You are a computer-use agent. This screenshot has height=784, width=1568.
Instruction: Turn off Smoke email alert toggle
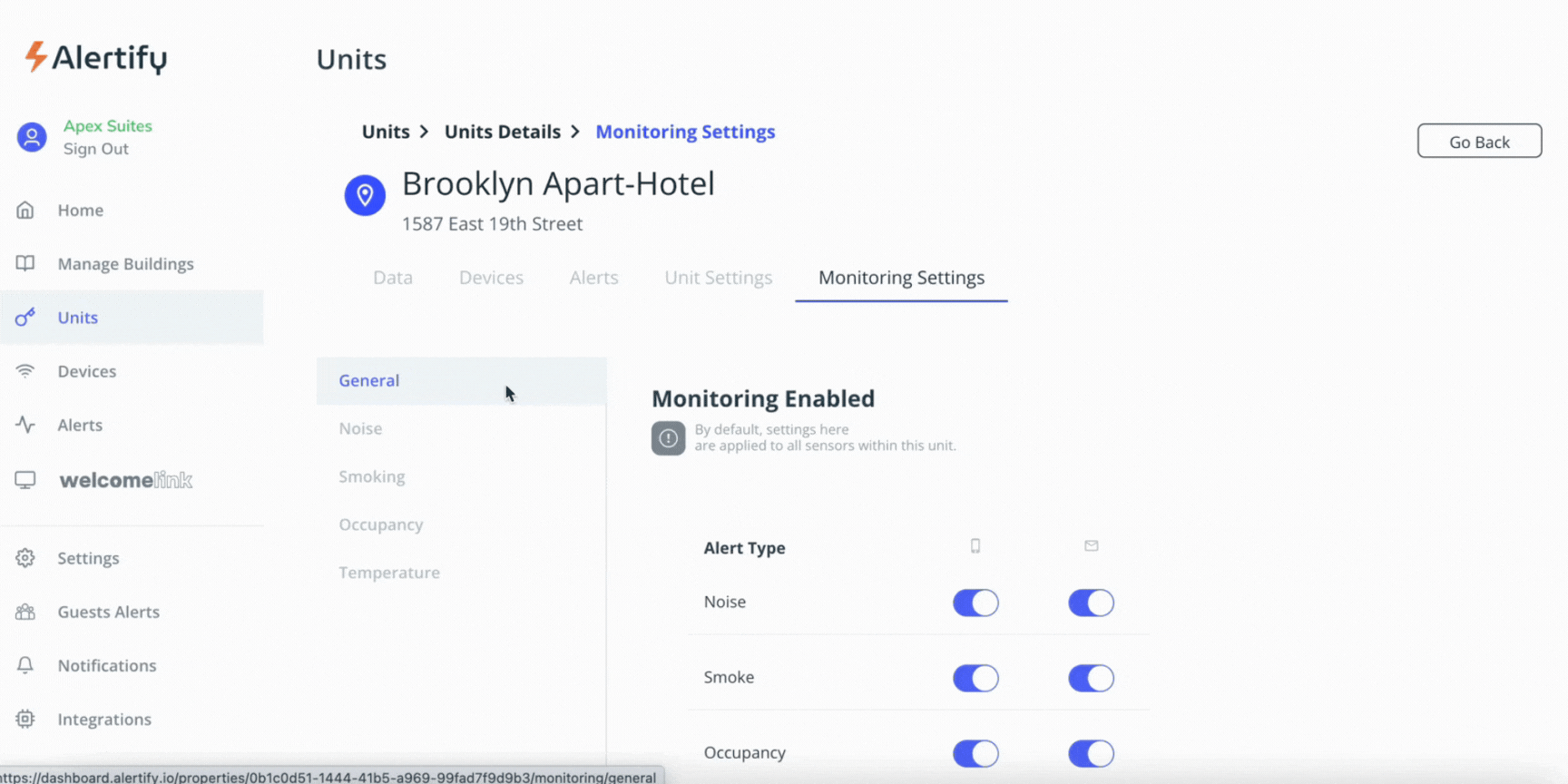click(1091, 678)
